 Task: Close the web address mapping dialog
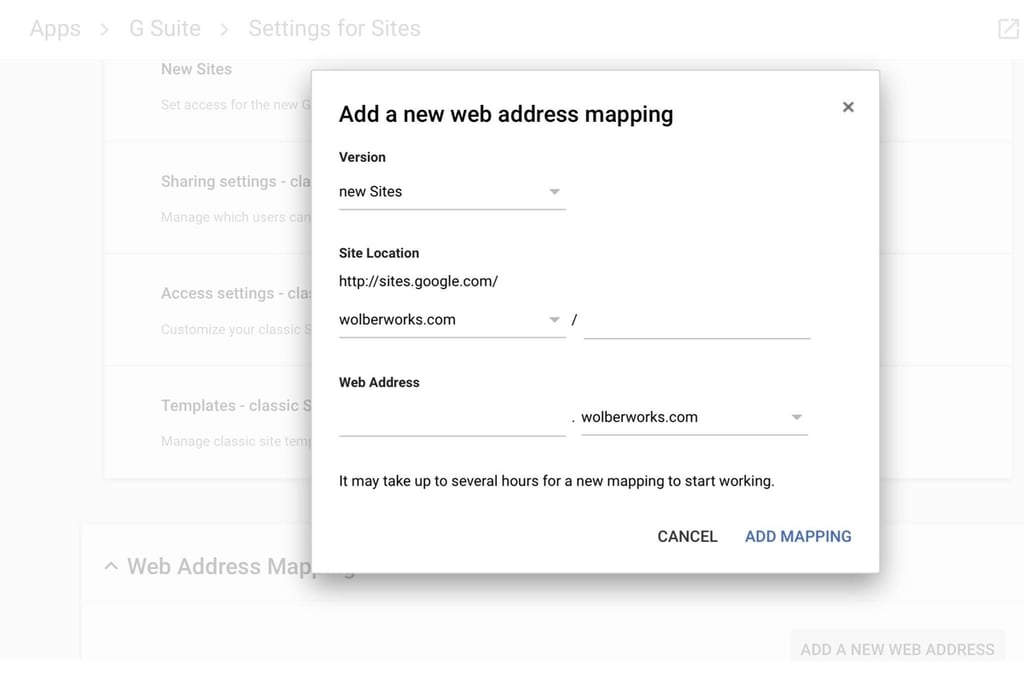click(x=848, y=107)
